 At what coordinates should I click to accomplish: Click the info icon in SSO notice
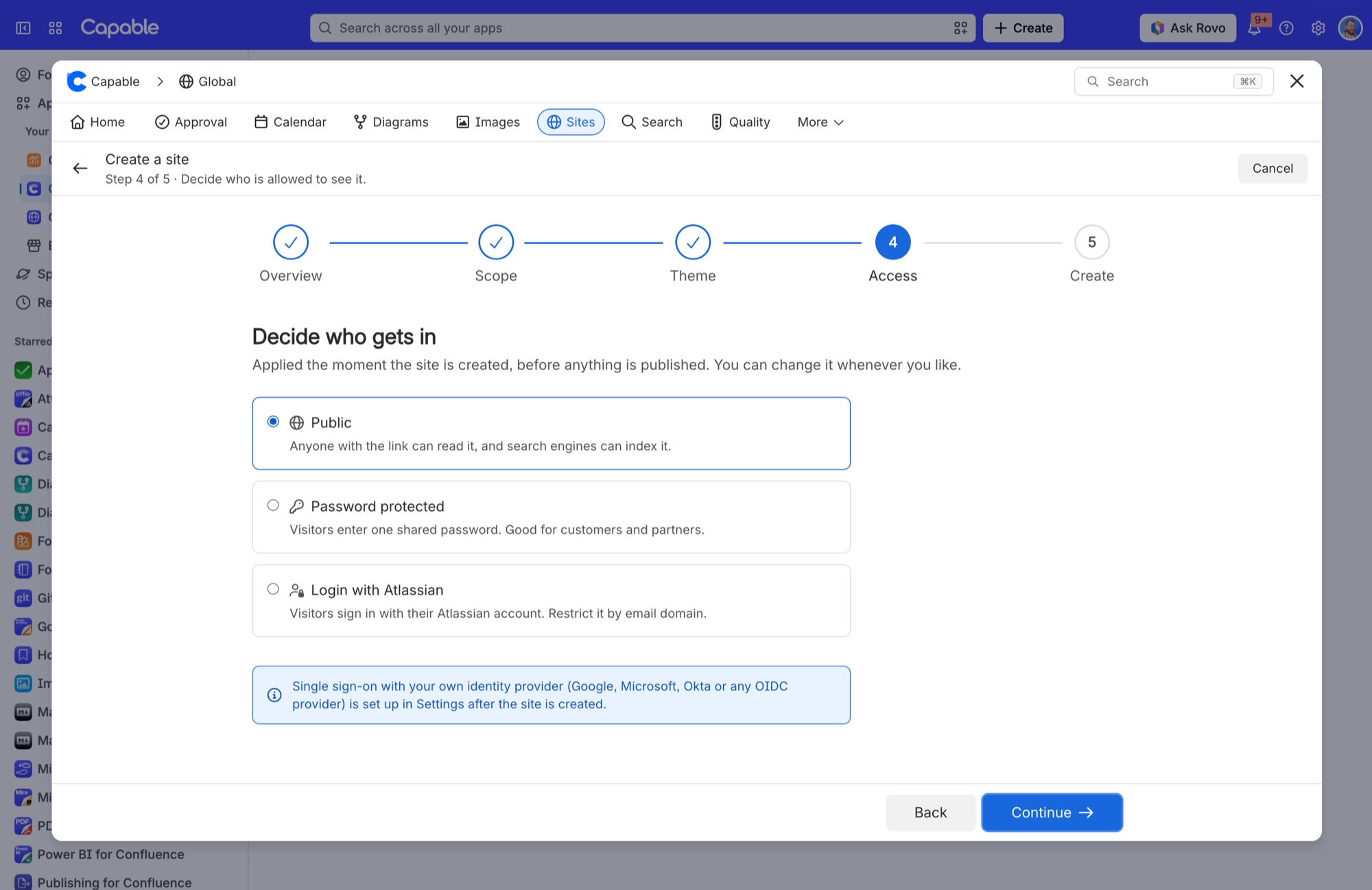point(274,695)
